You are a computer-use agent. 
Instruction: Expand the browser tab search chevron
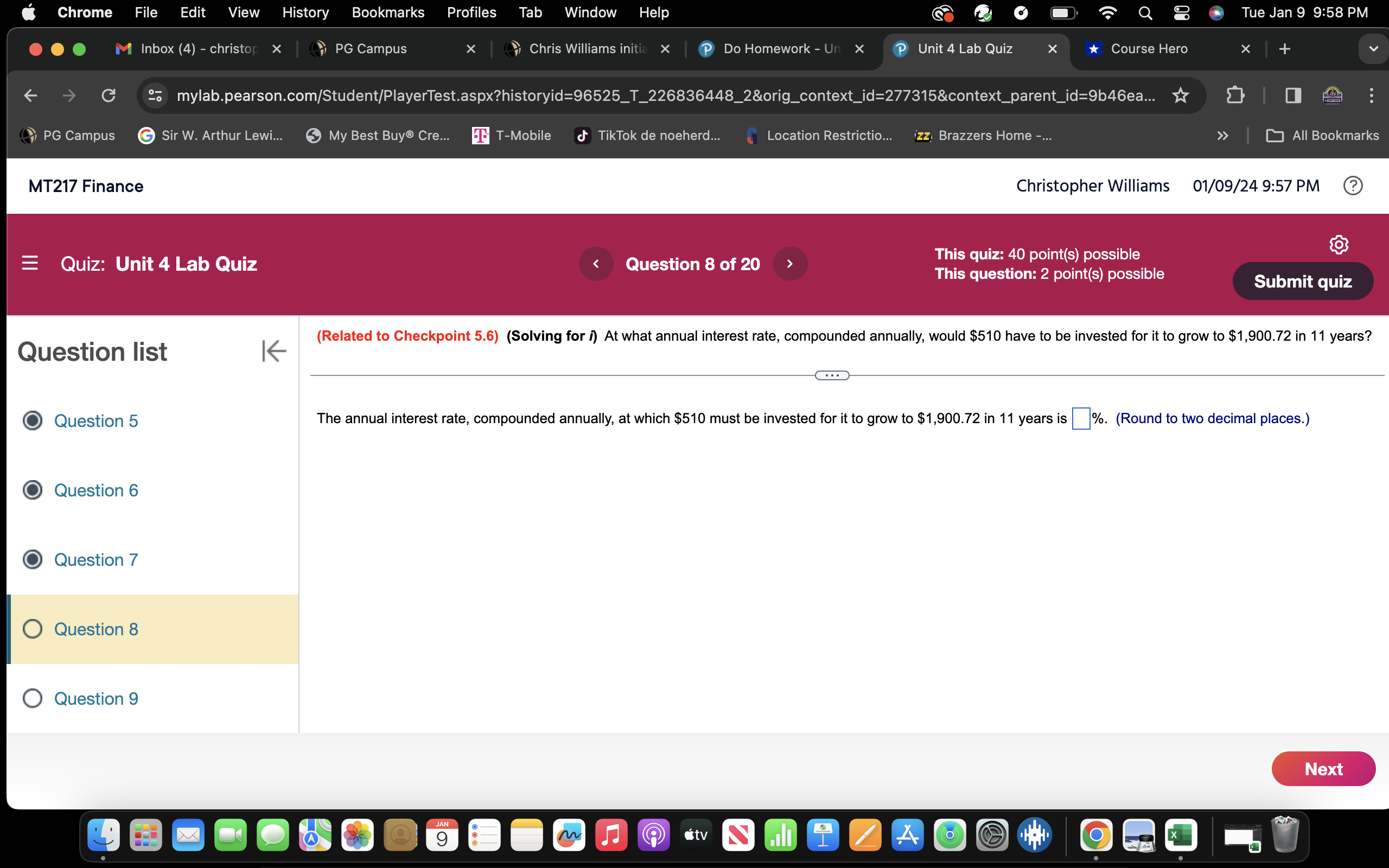1373,49
